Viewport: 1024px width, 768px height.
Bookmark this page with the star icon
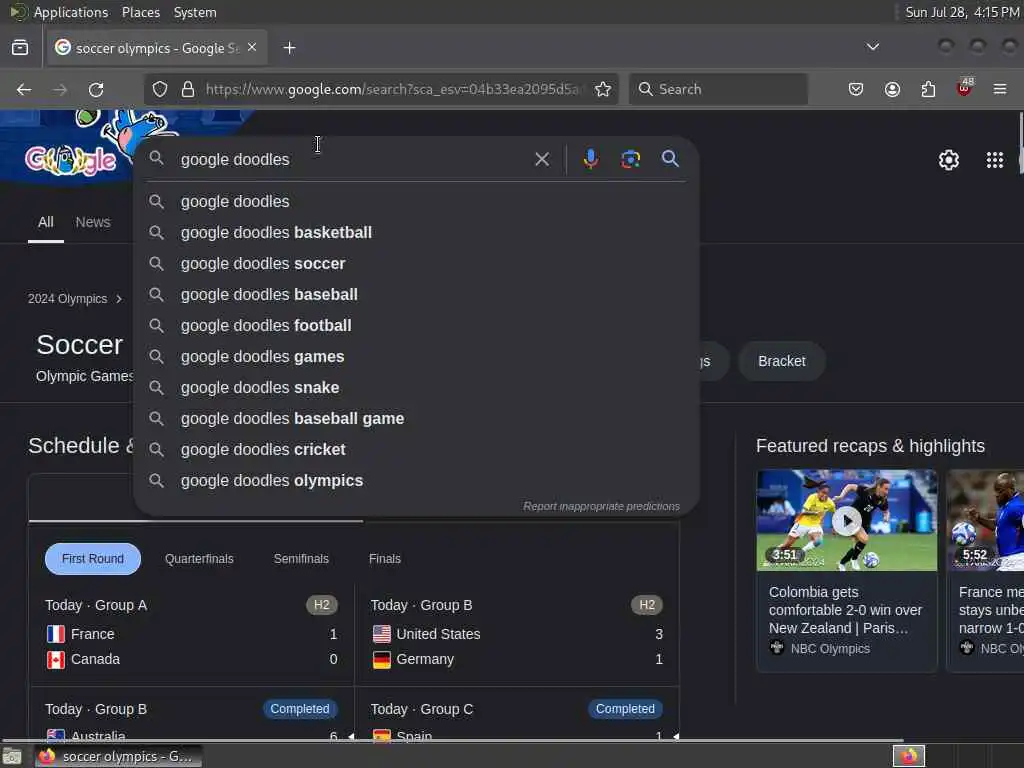[603, 89]
